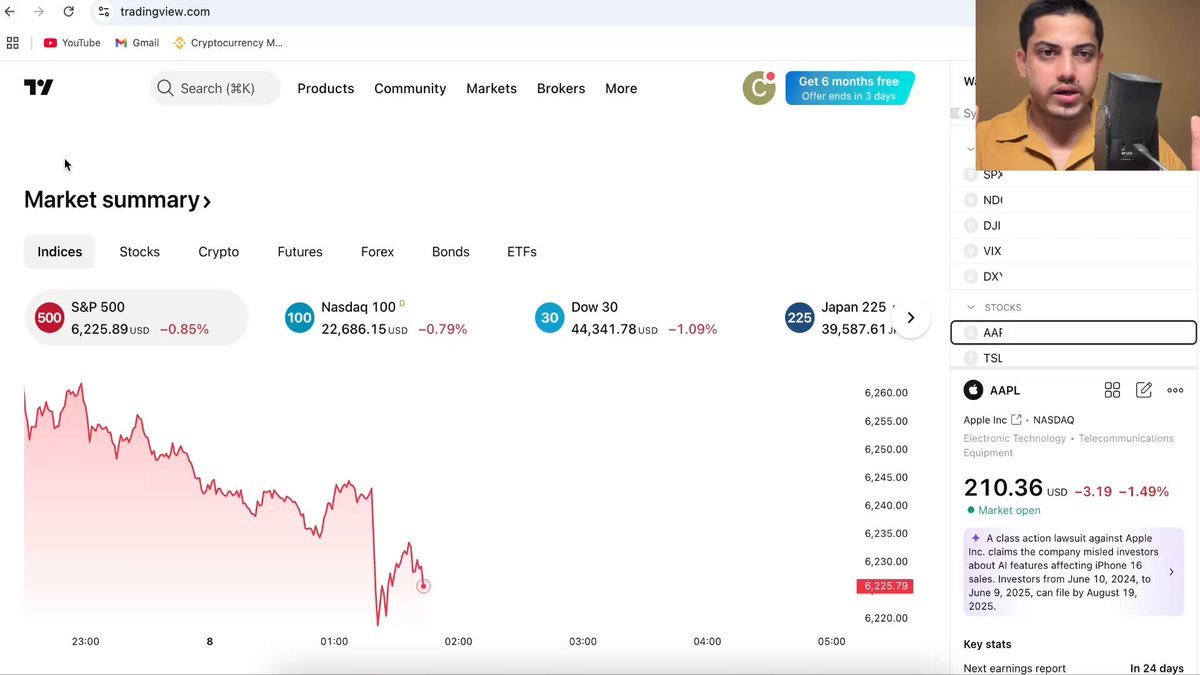
Task: Click the AAPL price 210.36
Action: (1002, 487)
